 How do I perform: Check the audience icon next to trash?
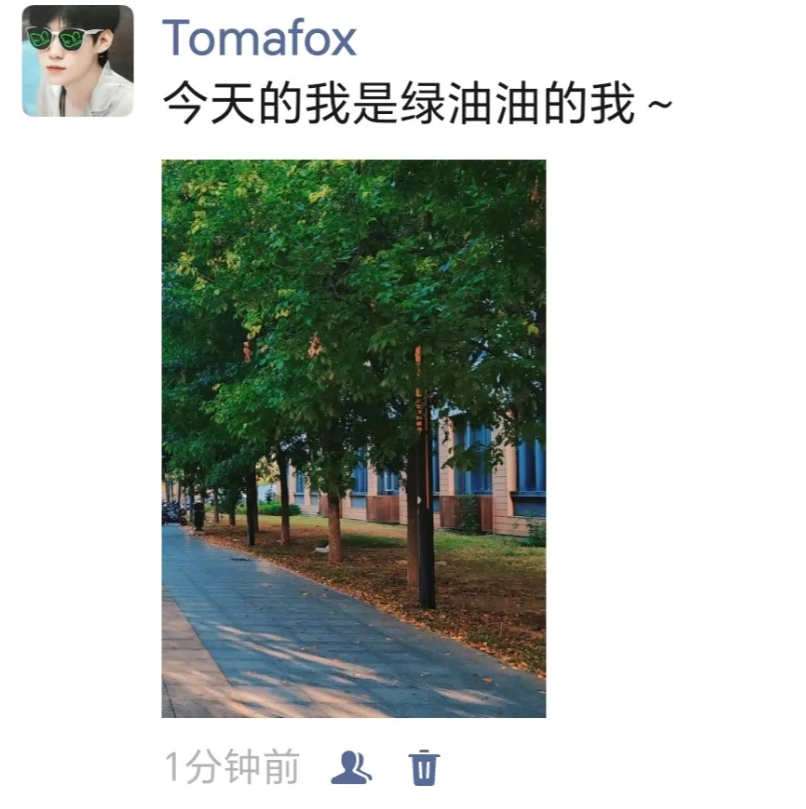[350, 767]
